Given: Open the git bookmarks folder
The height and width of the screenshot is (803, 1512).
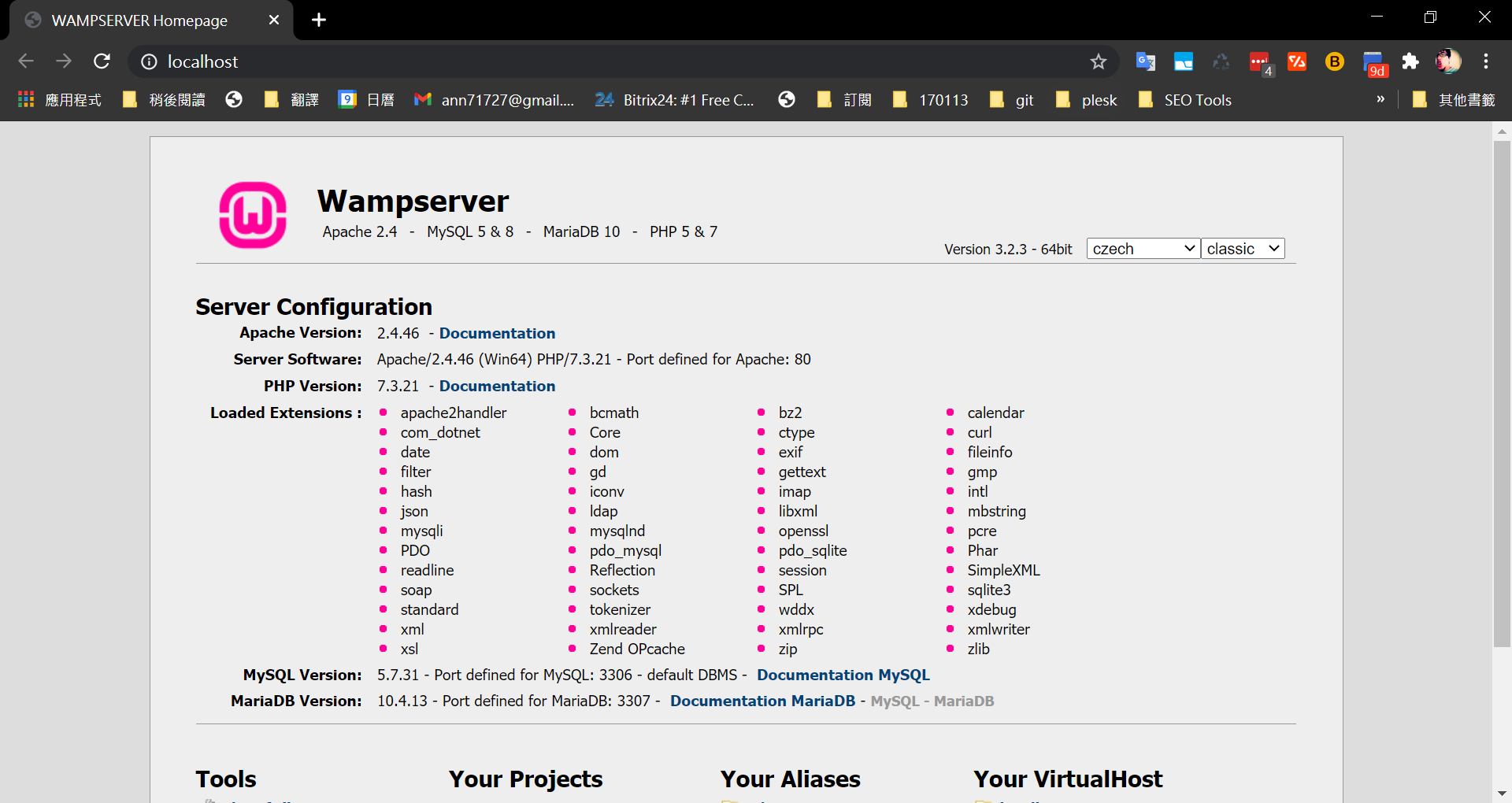Looking at the screenshot, I should coord(1012,100).
